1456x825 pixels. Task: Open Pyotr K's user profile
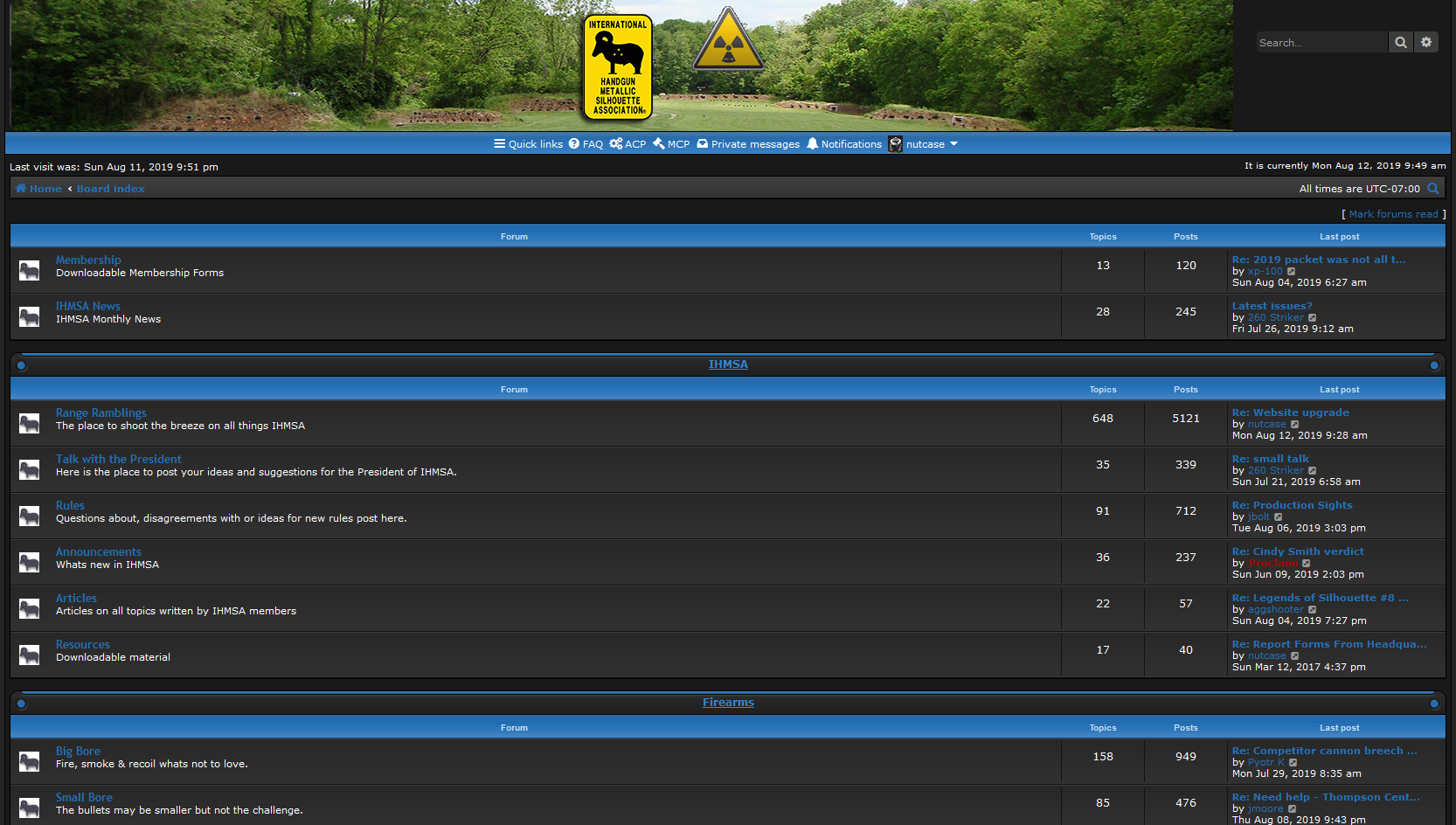click(x=1266, y=762)
